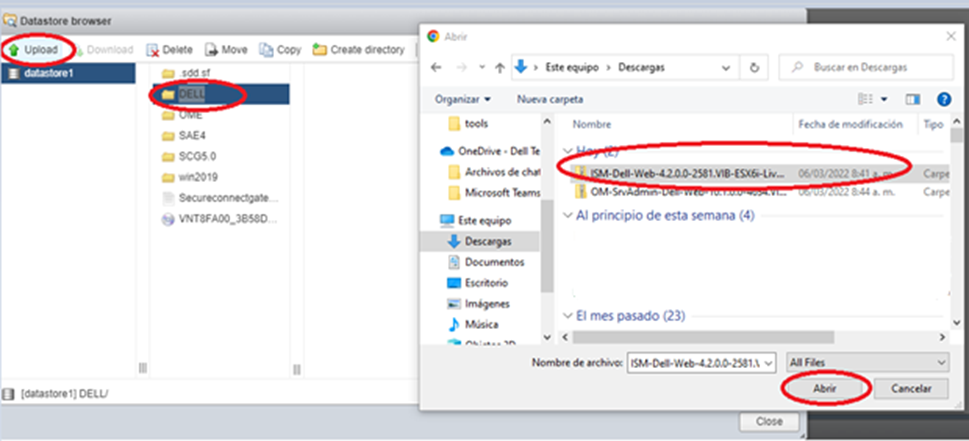
Task: Click Upload in the Datastore browser toolbar
Action: [x=34, y=50]
